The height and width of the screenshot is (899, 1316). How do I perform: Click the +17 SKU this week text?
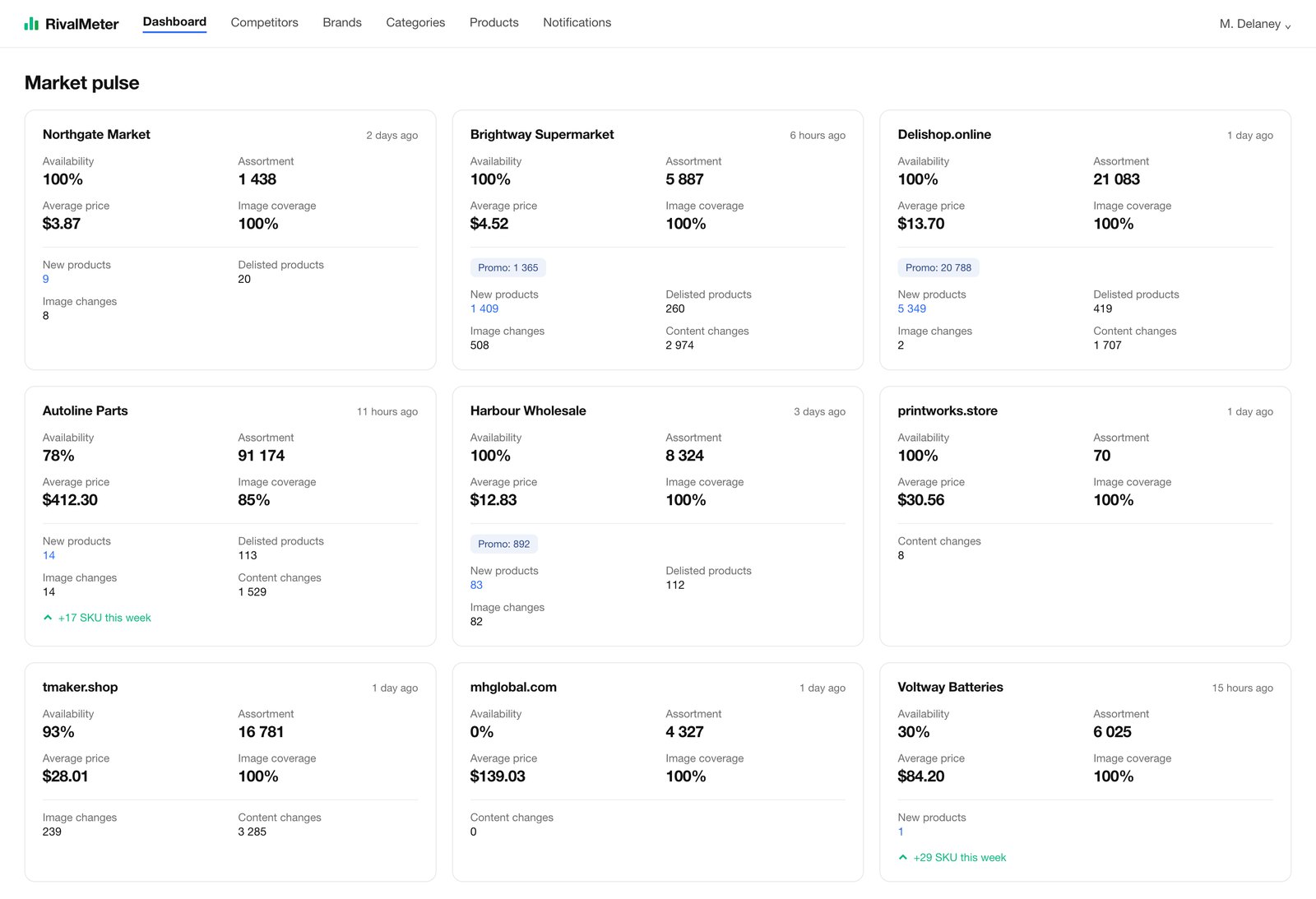[104, 618]
